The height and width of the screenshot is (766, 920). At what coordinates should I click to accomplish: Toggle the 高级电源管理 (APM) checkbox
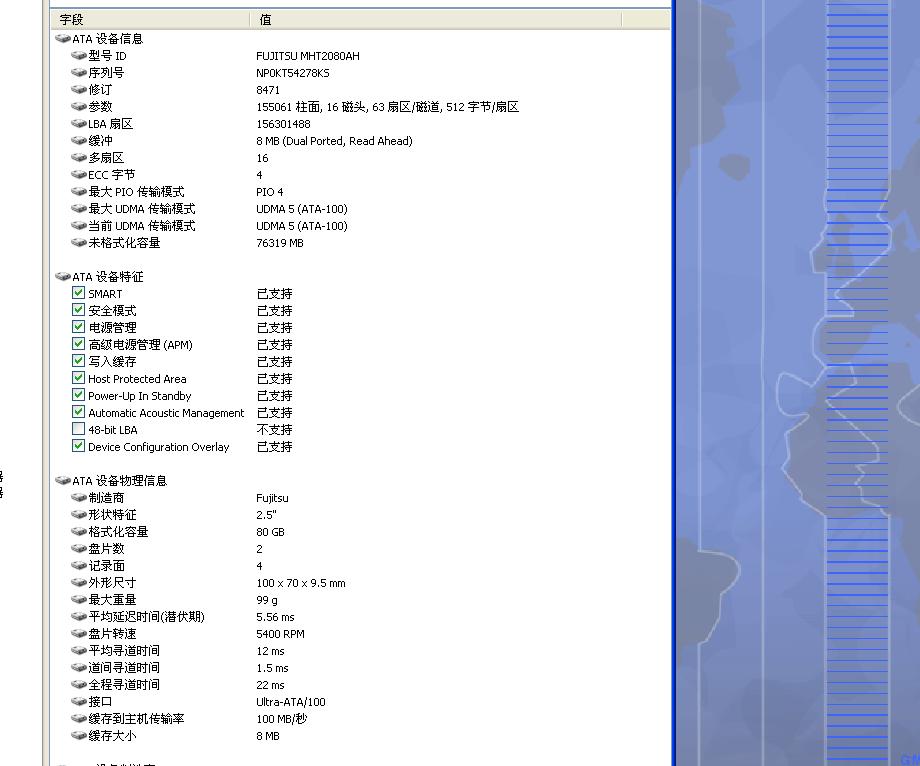[79, 344]
